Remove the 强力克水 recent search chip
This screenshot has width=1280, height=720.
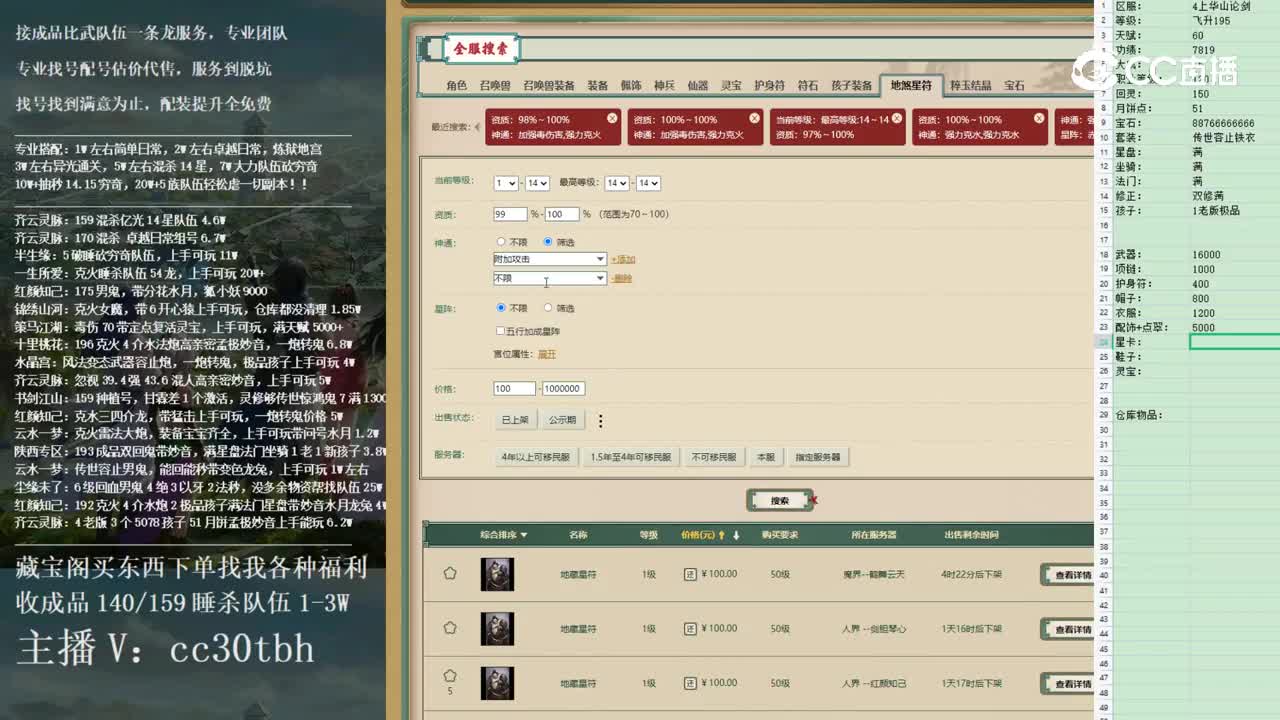1038,117
